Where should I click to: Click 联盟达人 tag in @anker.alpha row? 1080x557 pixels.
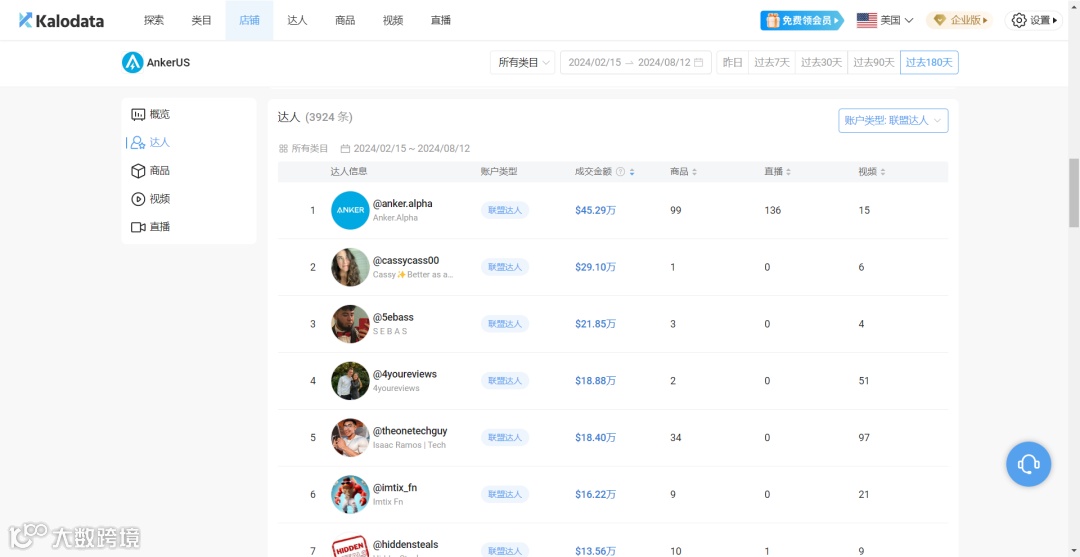click(505, 210)
